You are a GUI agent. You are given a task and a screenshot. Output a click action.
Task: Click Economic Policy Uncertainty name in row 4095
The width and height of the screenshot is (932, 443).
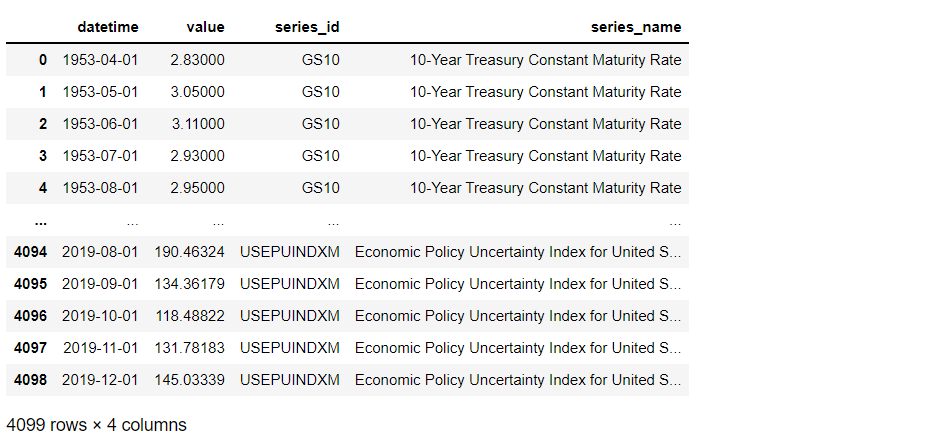pyautogui.click(x=518, y=284)
